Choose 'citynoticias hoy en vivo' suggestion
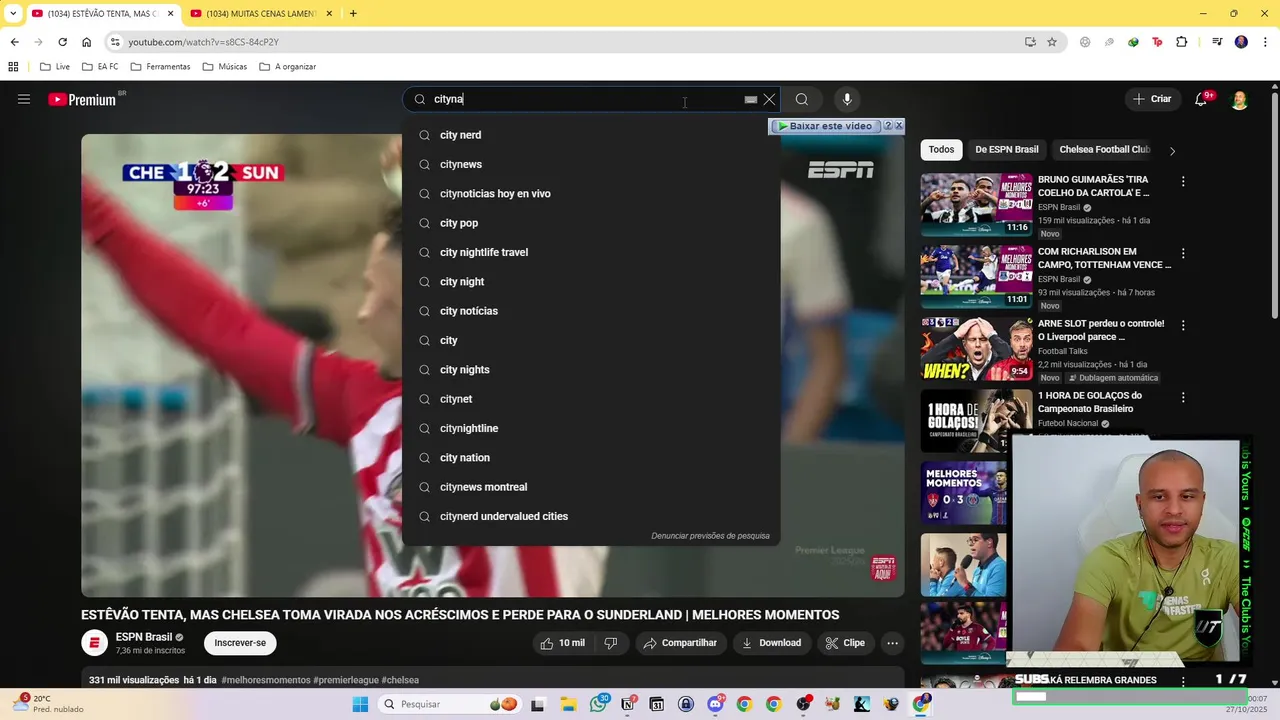 (x=591, y=194)
